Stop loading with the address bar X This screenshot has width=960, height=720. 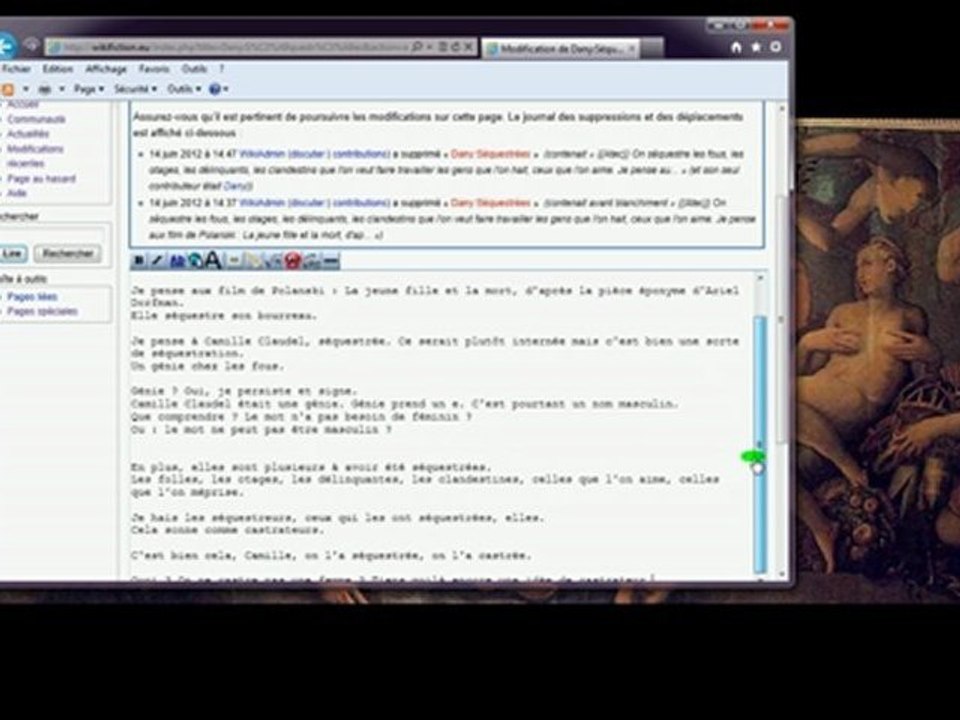click(x=468, y=47)
